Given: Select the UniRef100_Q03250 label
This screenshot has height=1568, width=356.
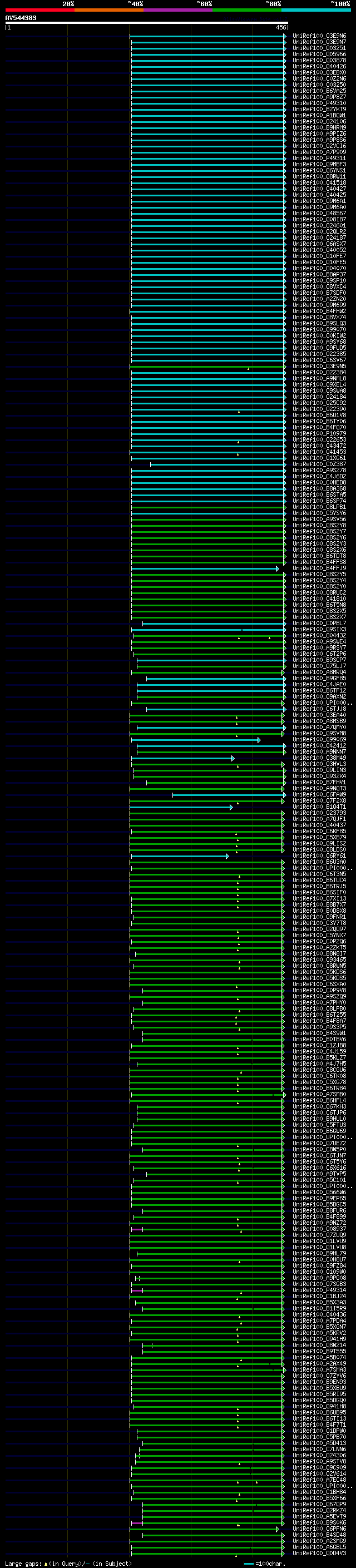Looking at the screenshot, I should coord(319,85).
